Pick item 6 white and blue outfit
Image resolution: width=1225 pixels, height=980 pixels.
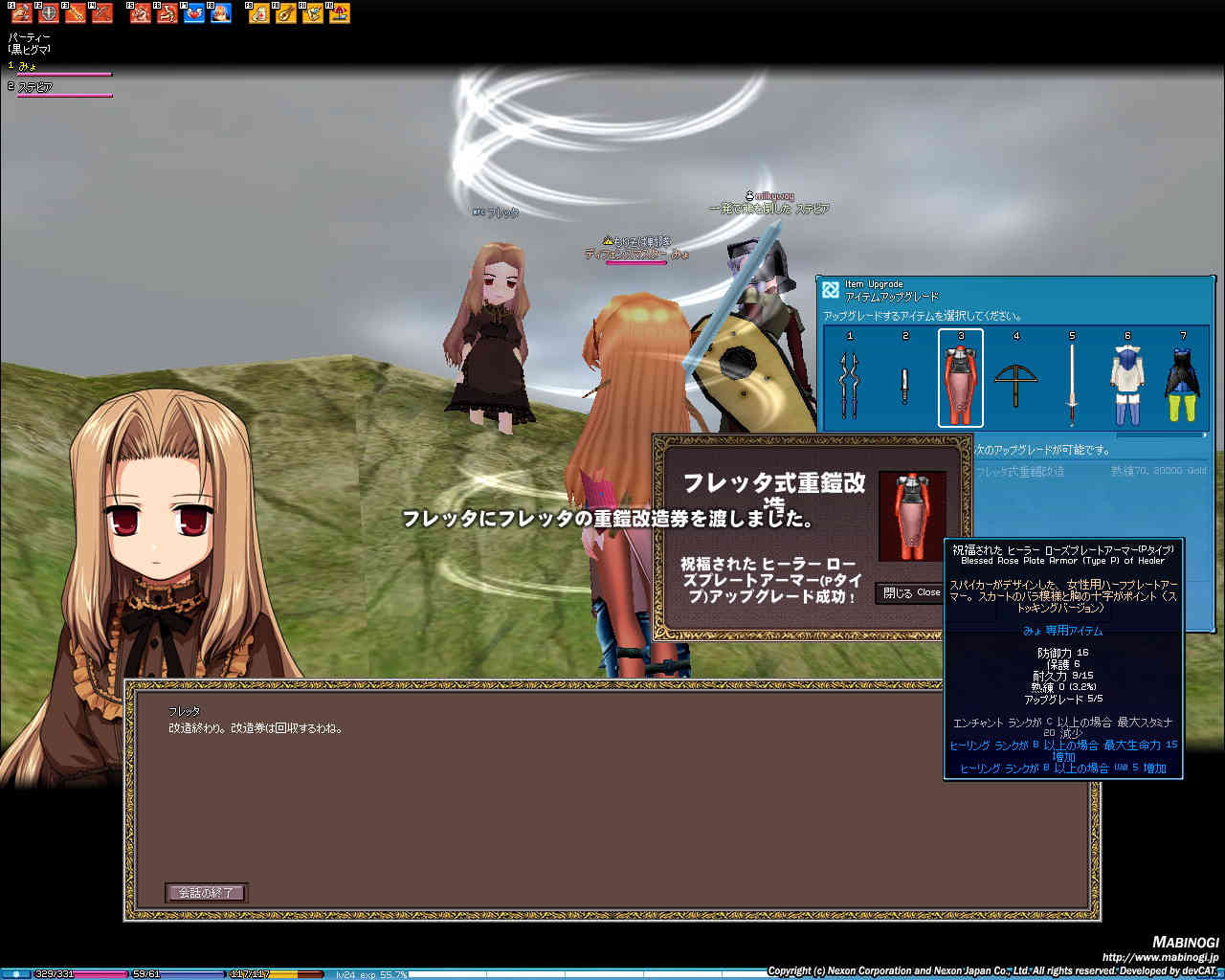pos(1127,382)
